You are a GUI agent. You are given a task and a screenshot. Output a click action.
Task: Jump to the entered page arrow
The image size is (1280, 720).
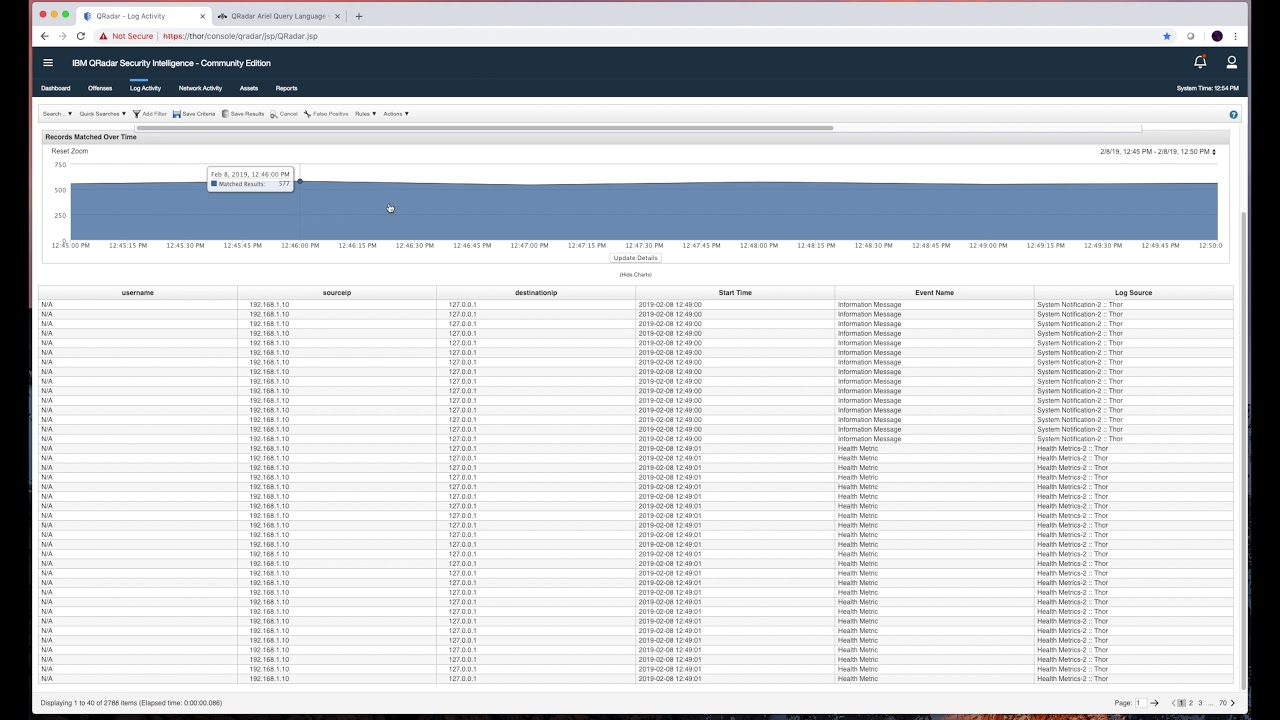click(1154, 703)
